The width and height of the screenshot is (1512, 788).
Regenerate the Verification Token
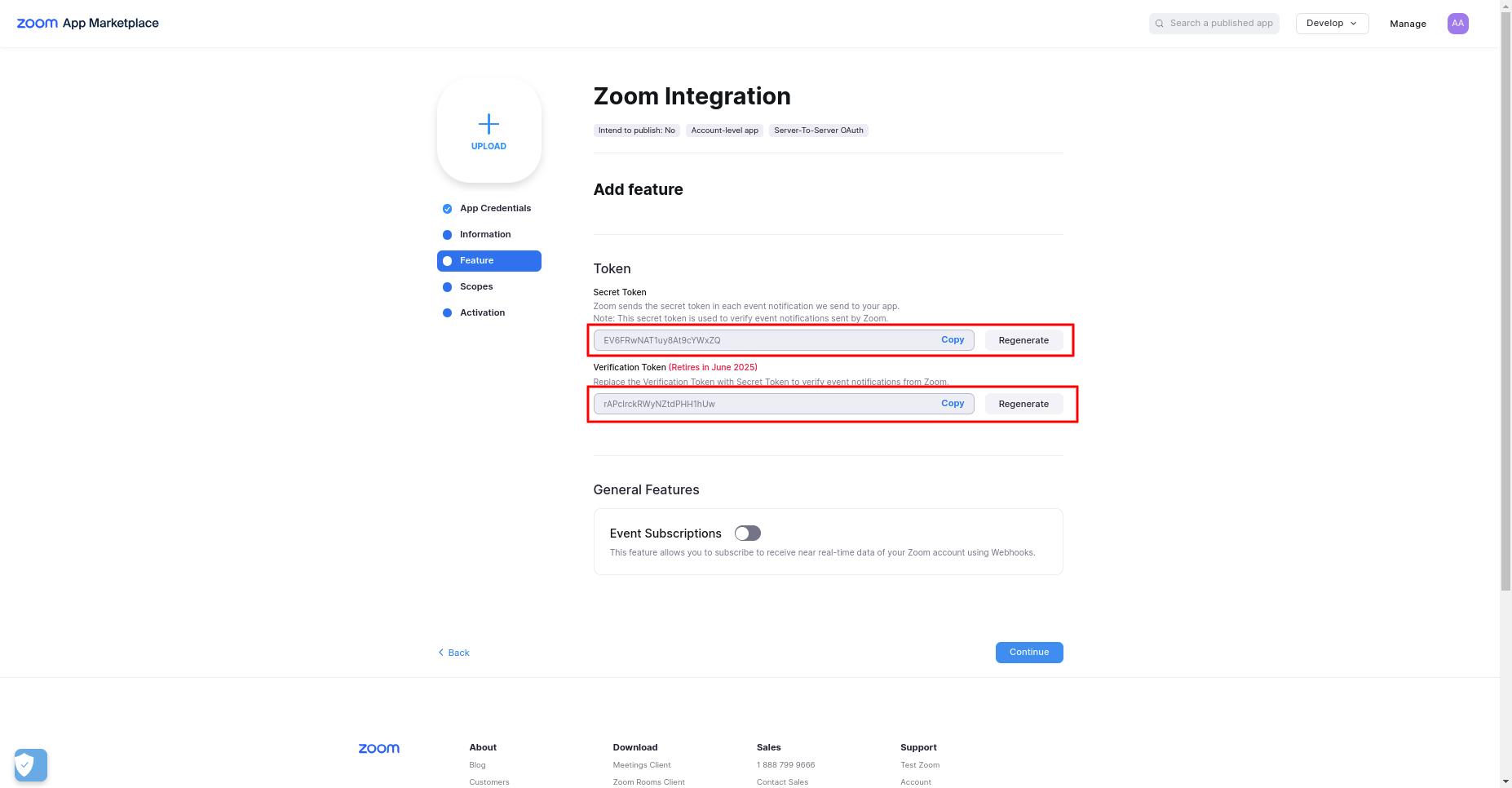pyautogui.click(x=1023, y=404)
